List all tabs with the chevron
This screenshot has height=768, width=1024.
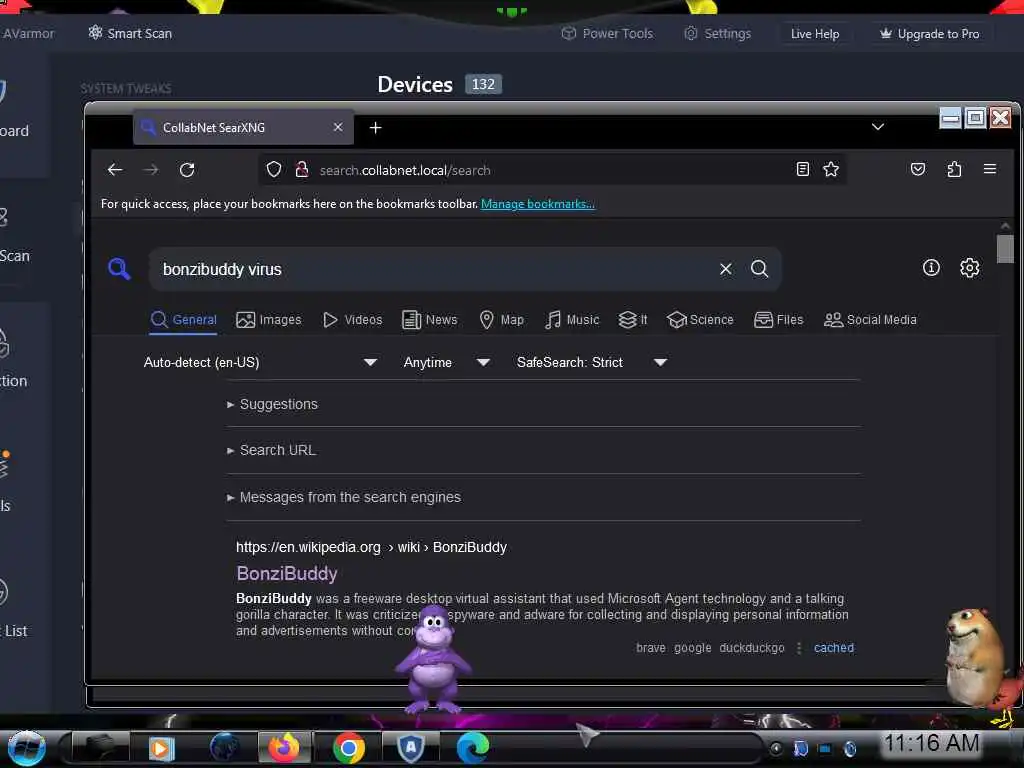click(878, 127)
